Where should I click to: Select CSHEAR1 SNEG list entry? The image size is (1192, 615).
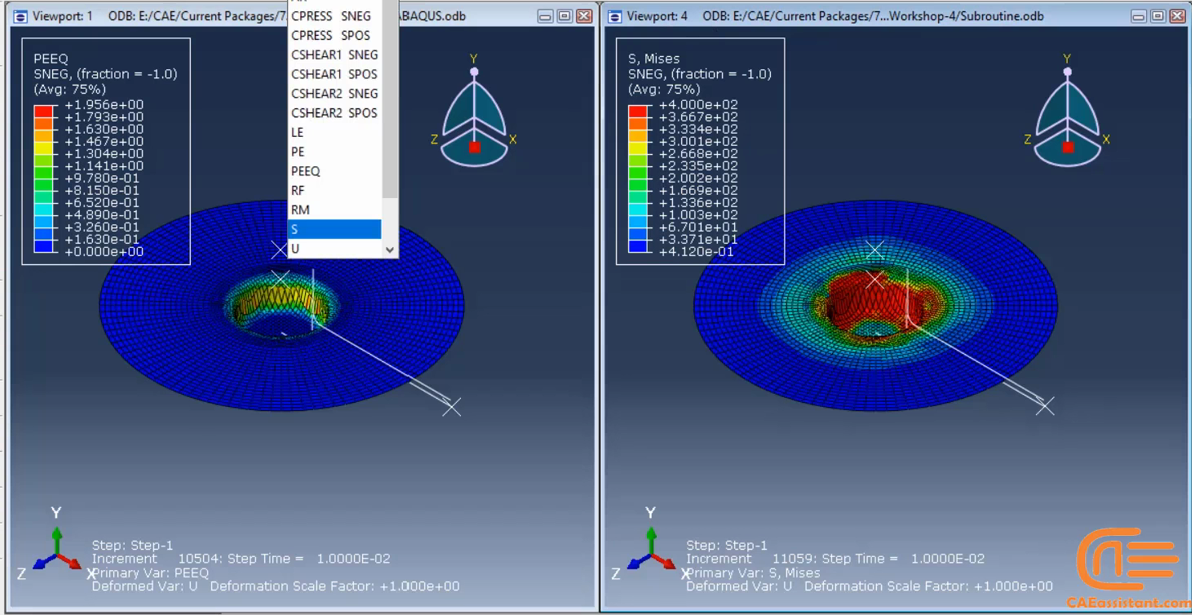click(334, 55)
